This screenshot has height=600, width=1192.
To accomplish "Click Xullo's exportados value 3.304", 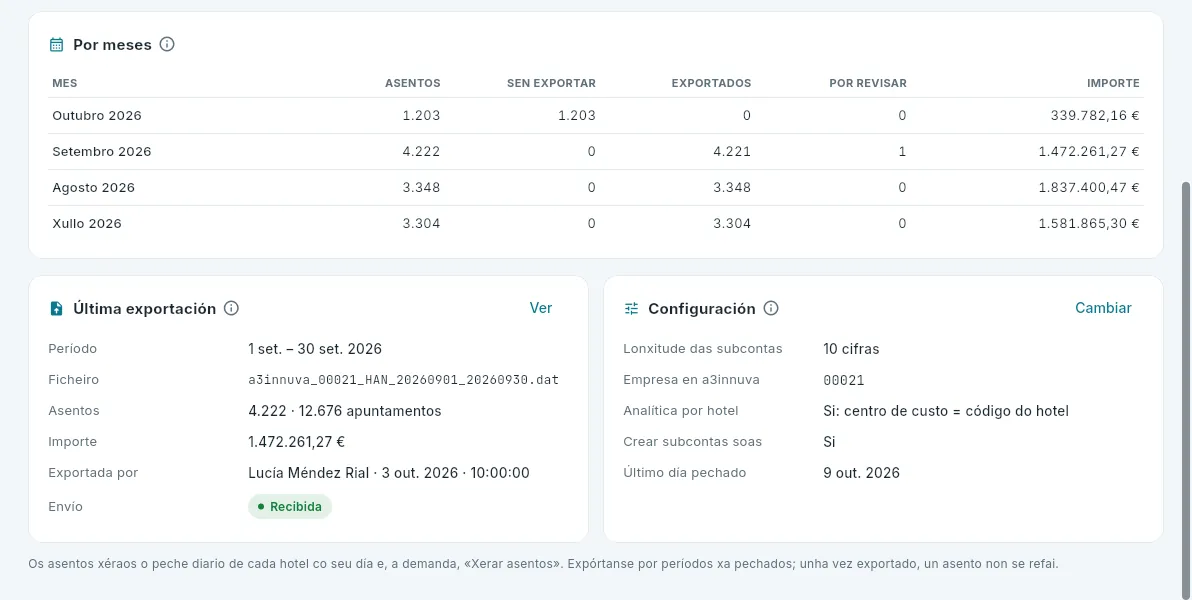I will coord(731,224).
